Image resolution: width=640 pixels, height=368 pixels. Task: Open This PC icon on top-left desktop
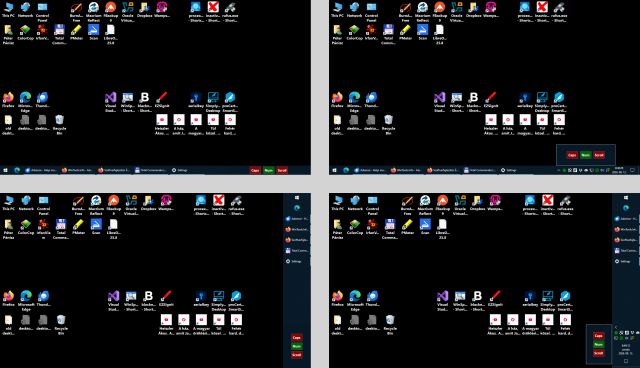coord(8,10)
